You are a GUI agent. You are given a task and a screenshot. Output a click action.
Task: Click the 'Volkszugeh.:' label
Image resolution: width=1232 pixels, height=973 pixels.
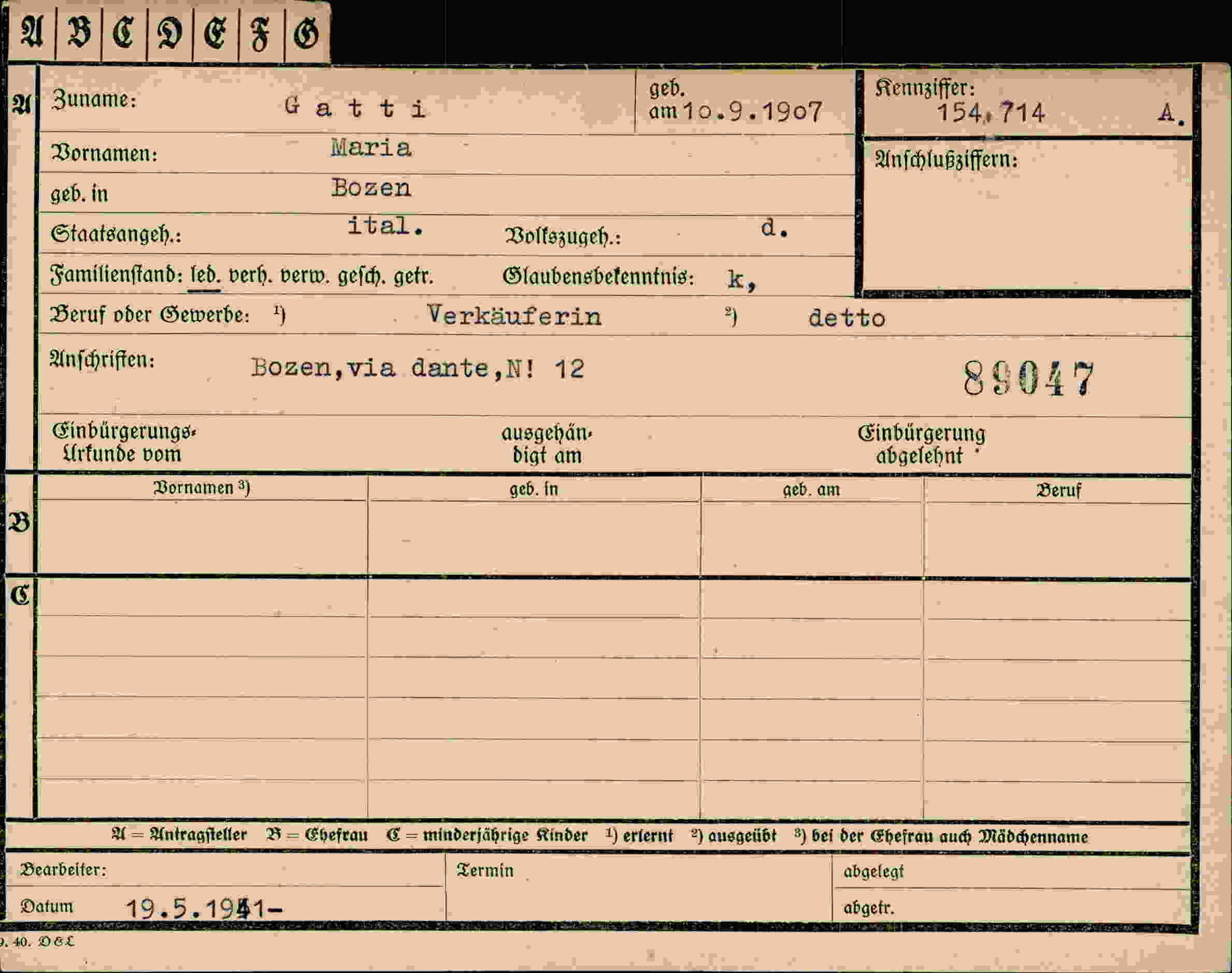click(562, 236)
